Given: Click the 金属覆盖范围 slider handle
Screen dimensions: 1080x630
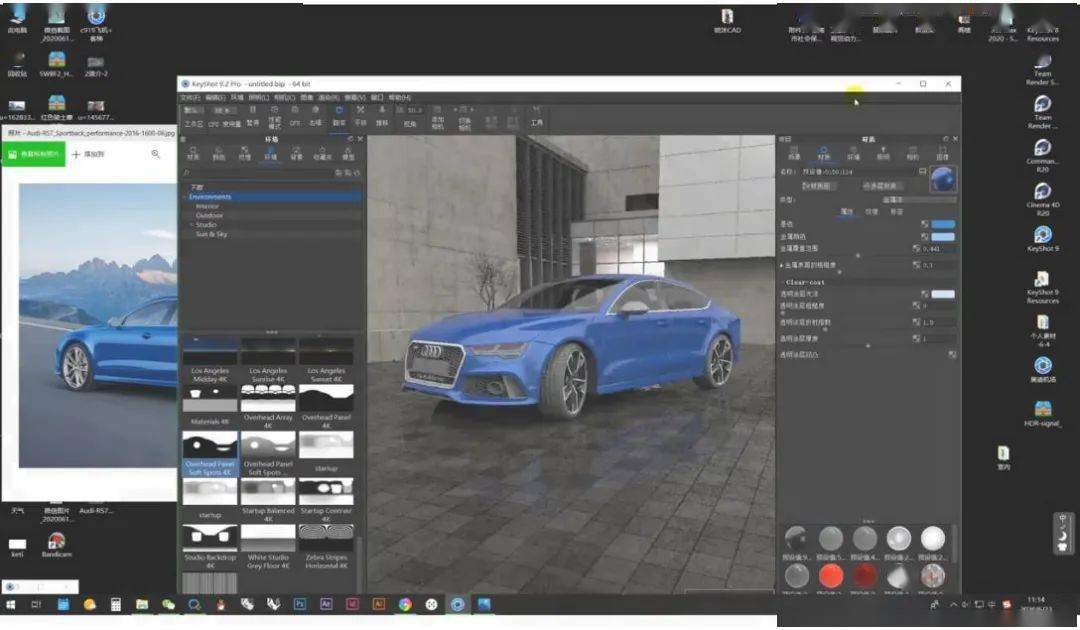Looking at the screenshot, I should [x=858, y=255].
